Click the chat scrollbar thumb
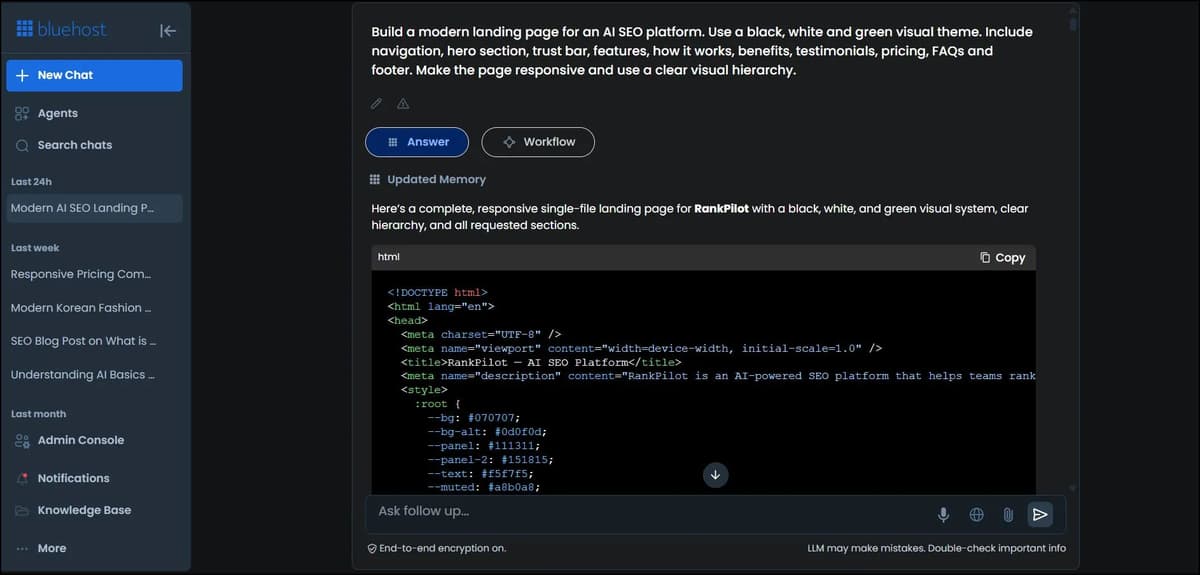The height and width of the screenshot is (575, 1200). coord(1073,22)
